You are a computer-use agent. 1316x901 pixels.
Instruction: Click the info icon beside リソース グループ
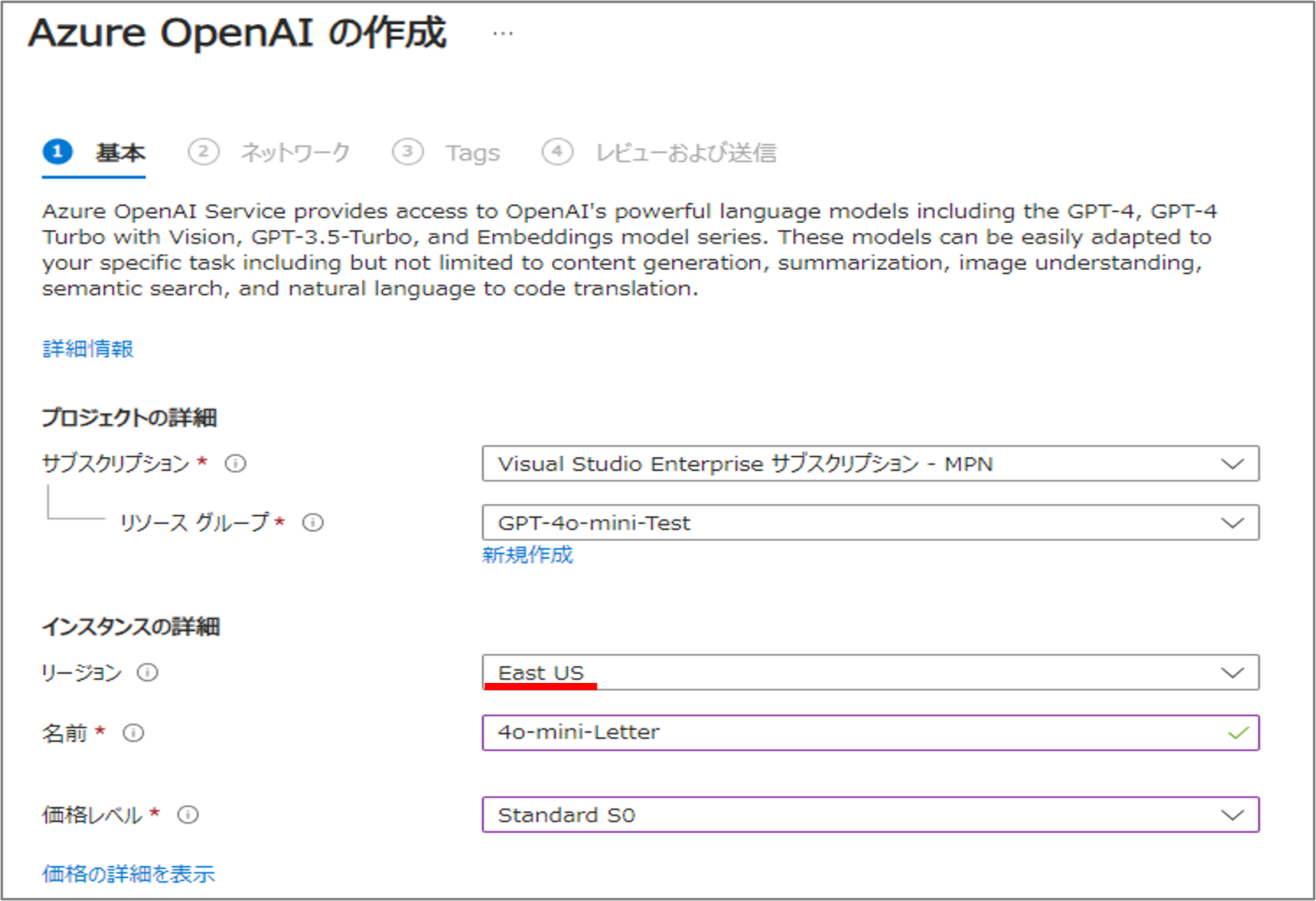(312, 523)
